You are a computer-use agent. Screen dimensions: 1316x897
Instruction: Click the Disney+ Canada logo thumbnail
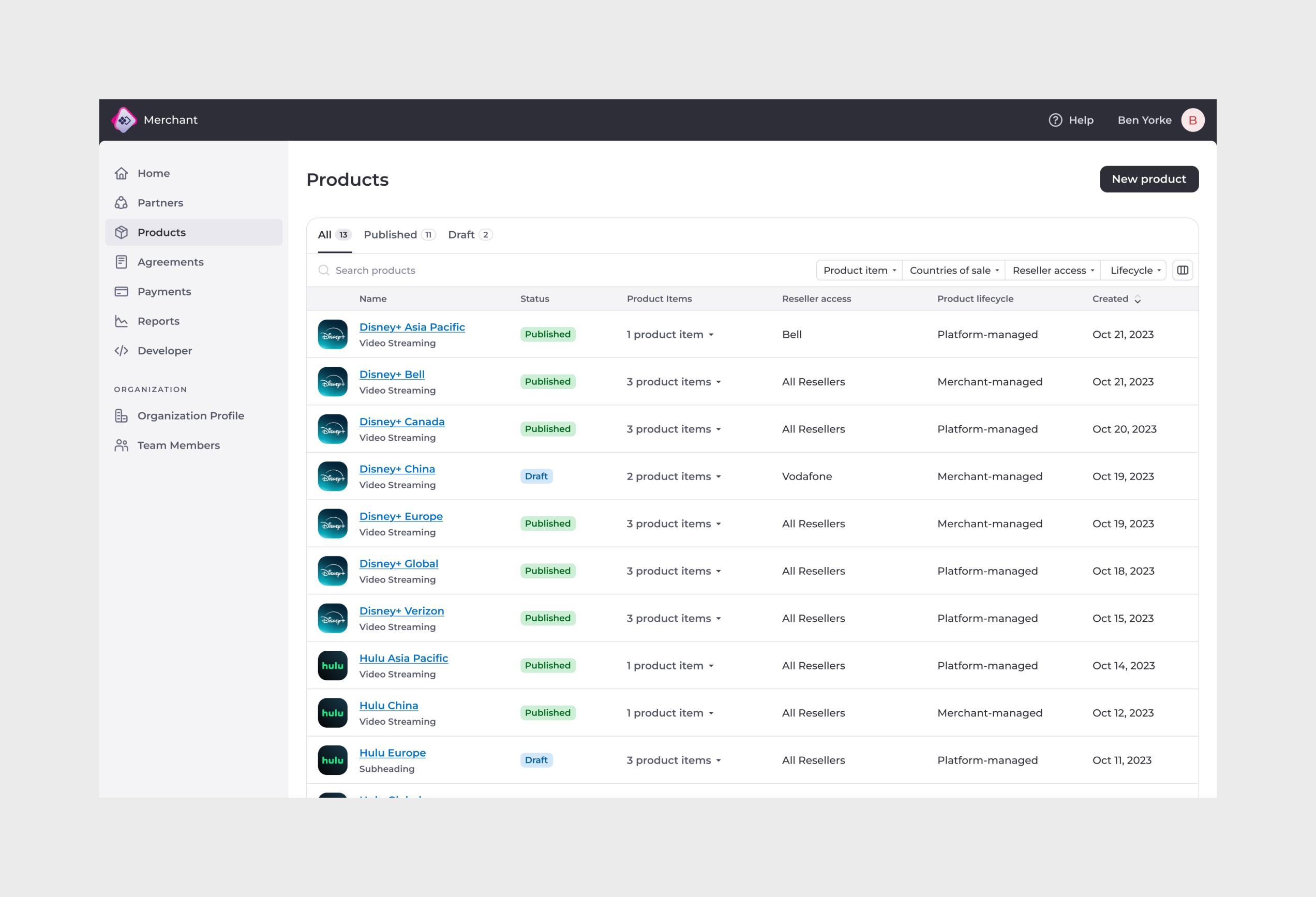(x=333, y=429)
